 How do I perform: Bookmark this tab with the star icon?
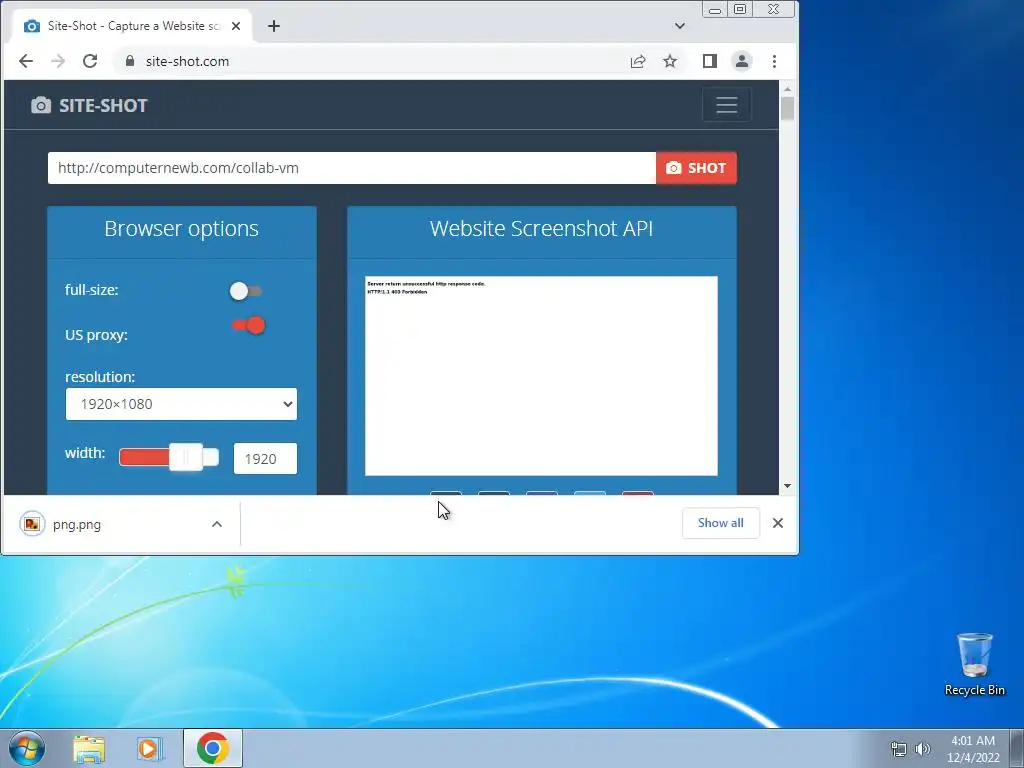[670, 61]
